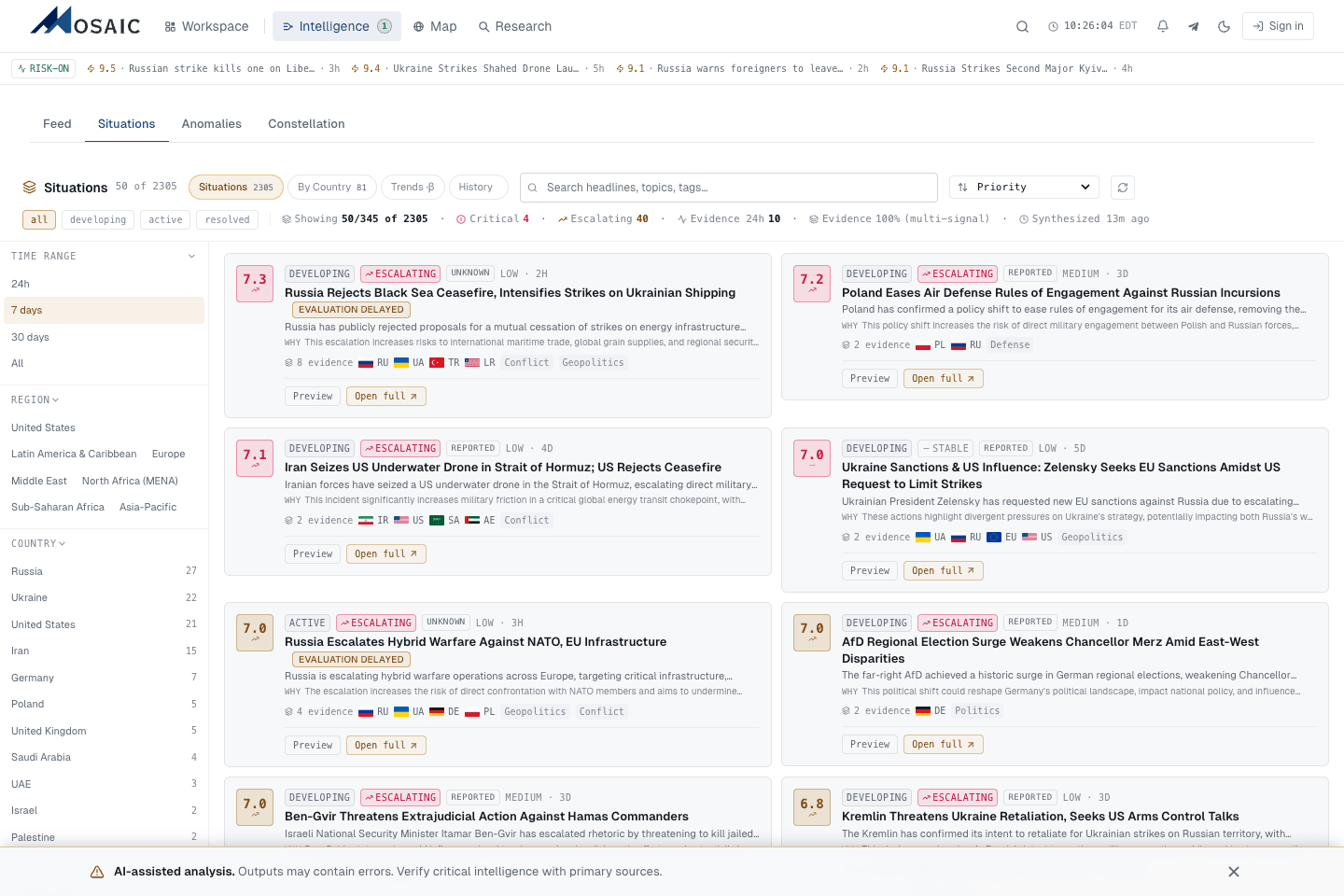Filter country list by Ukraine
1344x896 pixels.
point(104,598)
